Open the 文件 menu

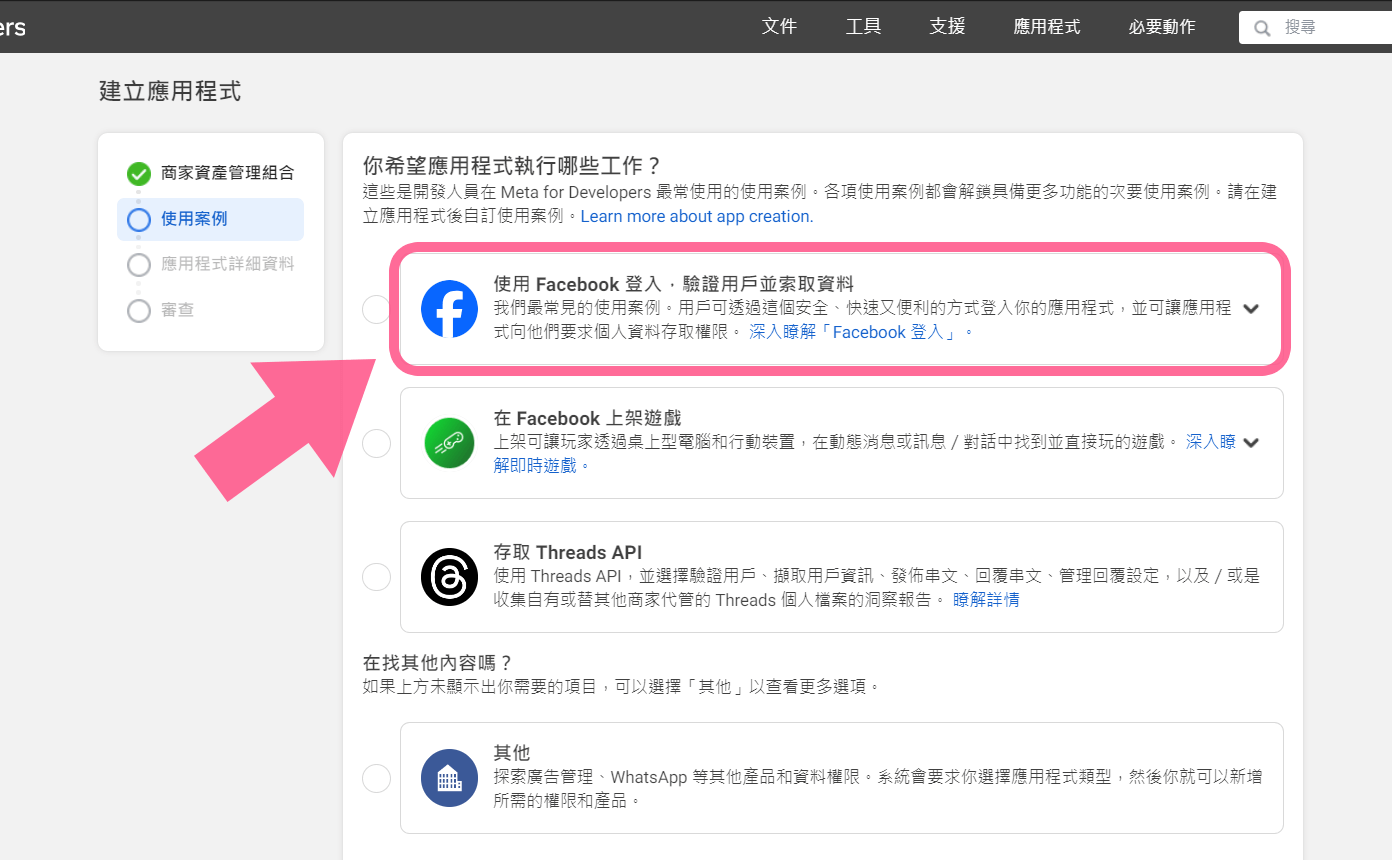[x=779, y=27]
